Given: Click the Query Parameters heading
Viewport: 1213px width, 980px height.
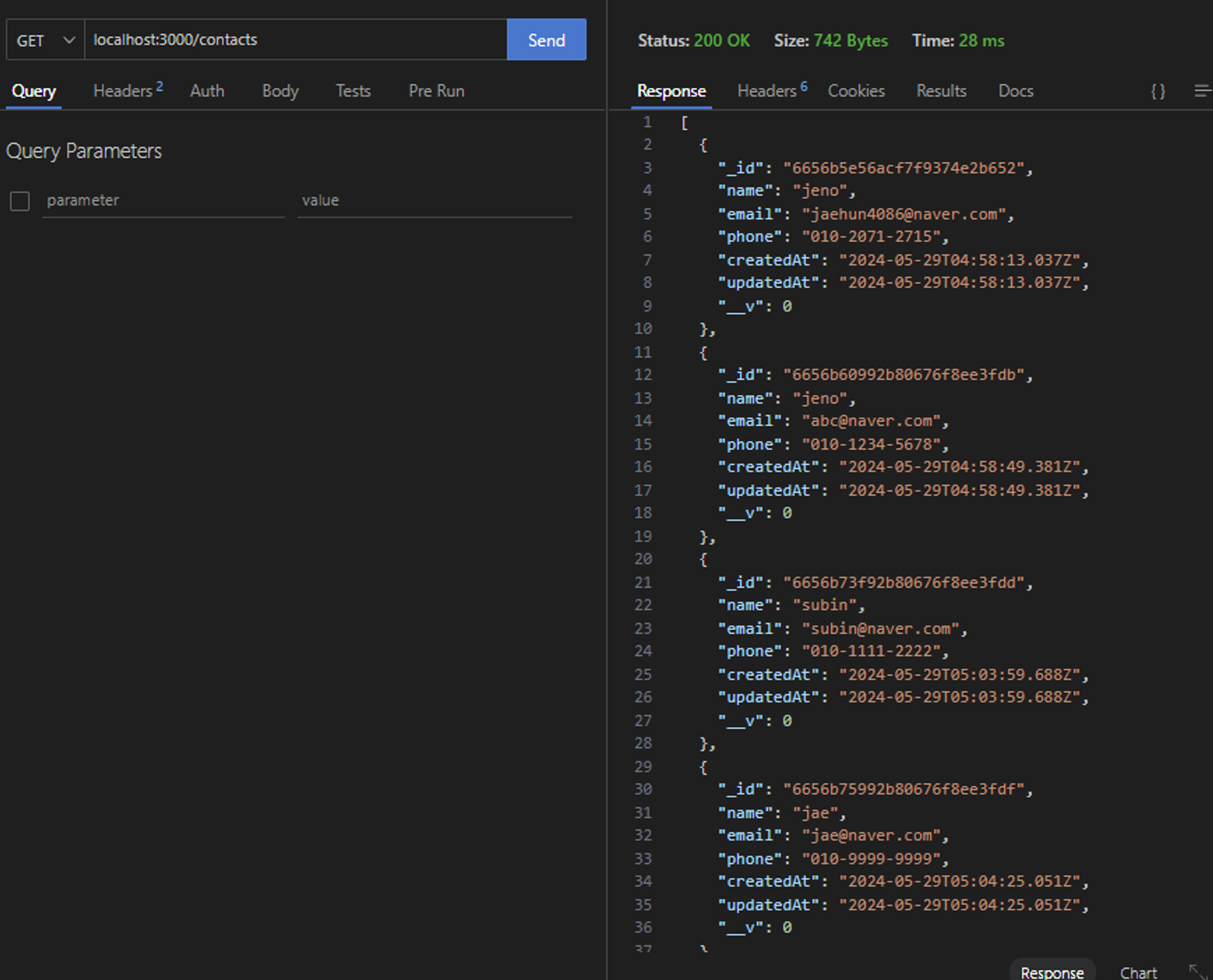Looking at the screenshot, I should (84, 150).
